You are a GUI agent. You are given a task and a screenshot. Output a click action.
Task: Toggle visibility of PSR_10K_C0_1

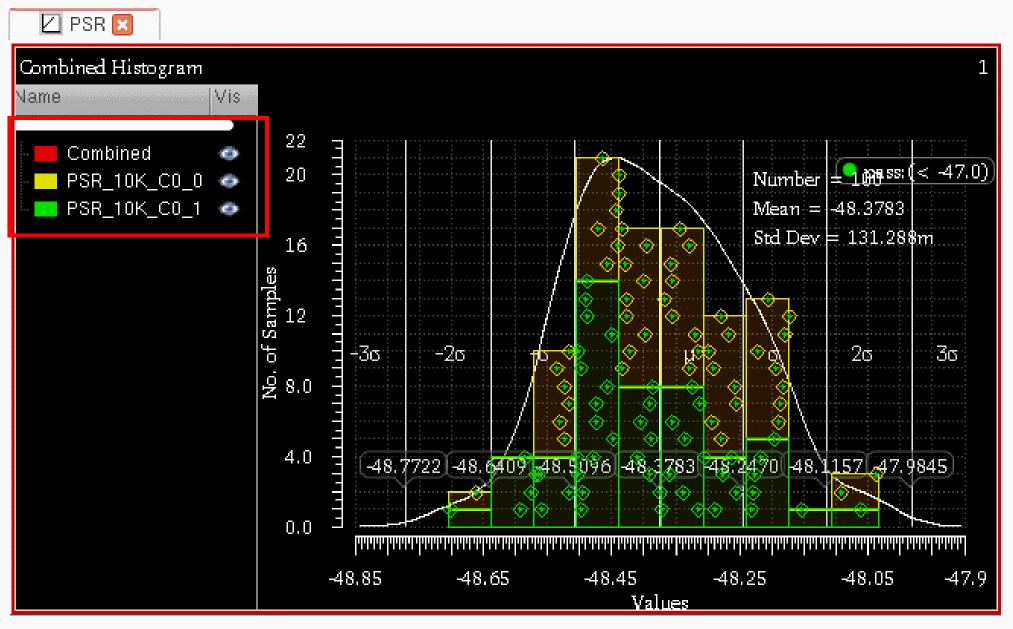229,209
